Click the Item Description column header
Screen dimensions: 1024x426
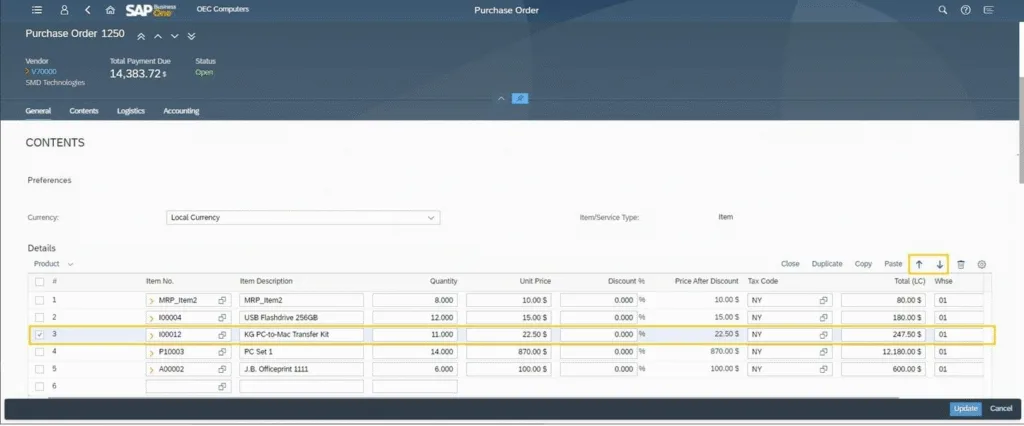(x=266, y=282)
